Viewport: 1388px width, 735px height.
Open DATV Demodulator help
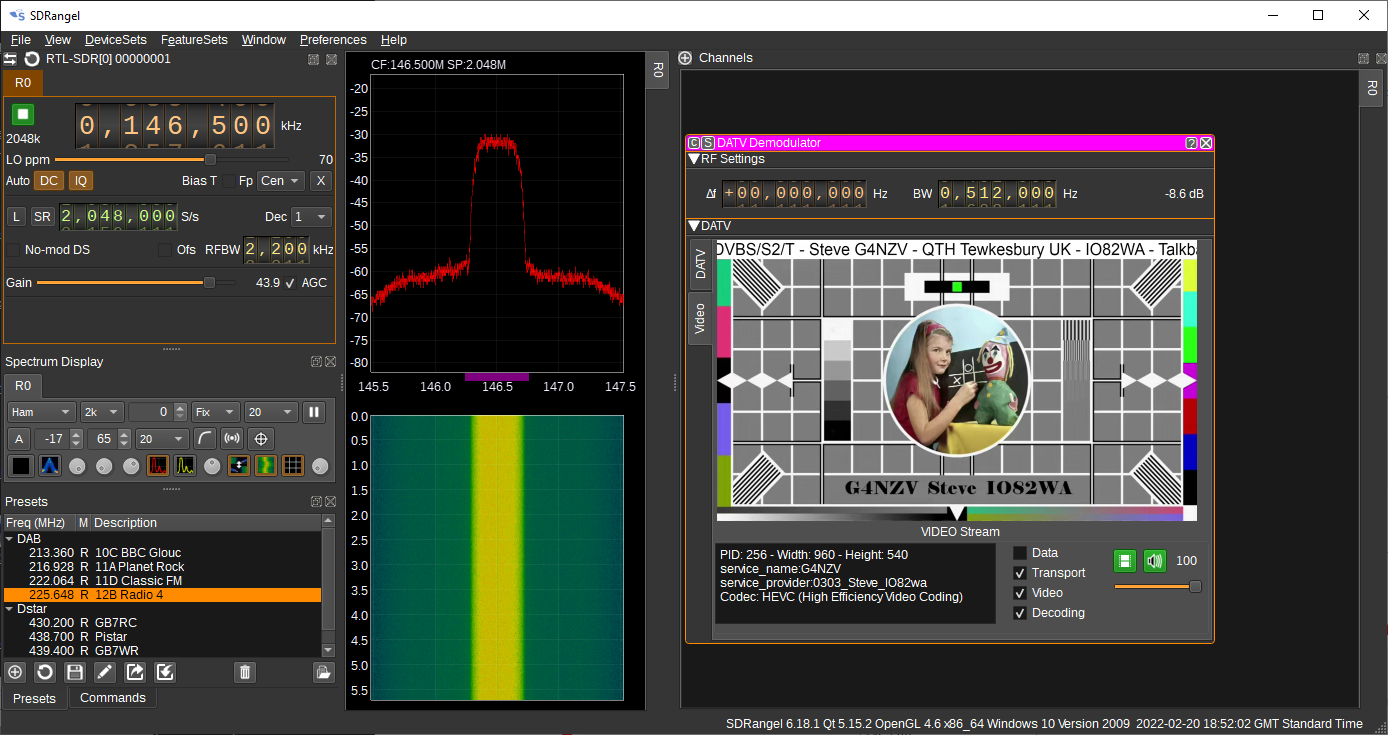tap(1192, 143)
